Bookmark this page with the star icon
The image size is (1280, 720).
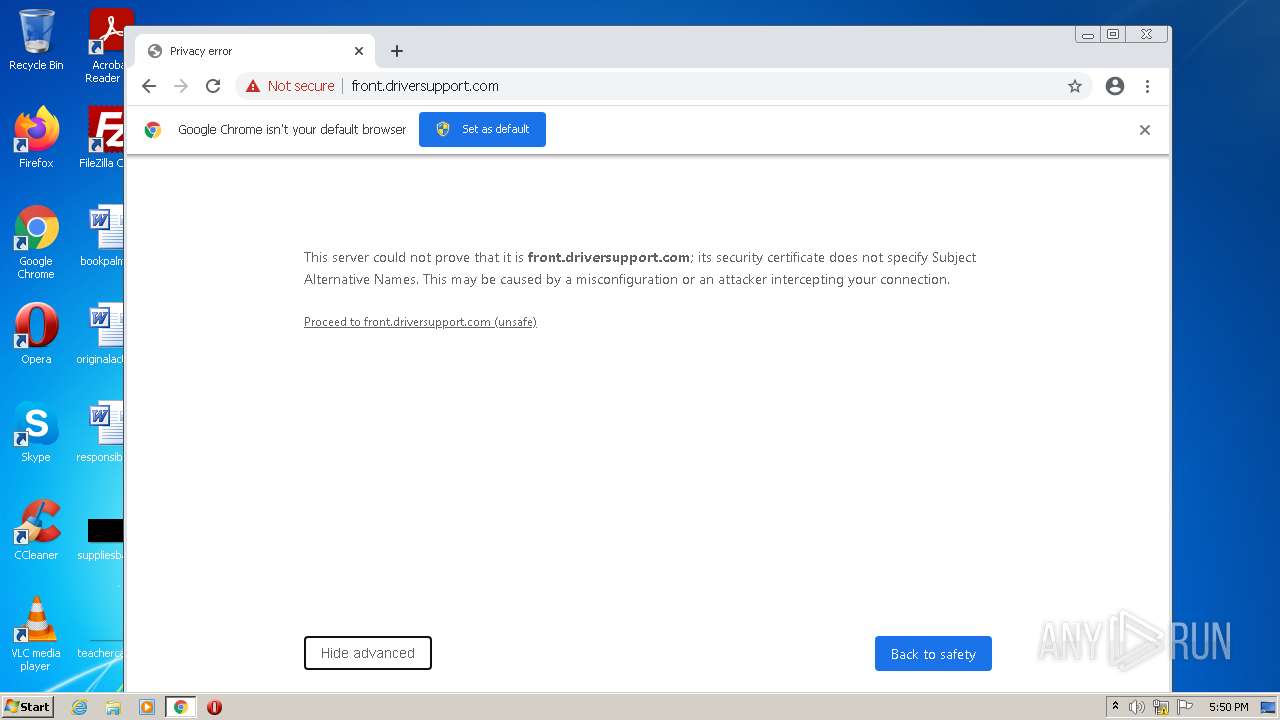click(x=1075, y=86)
